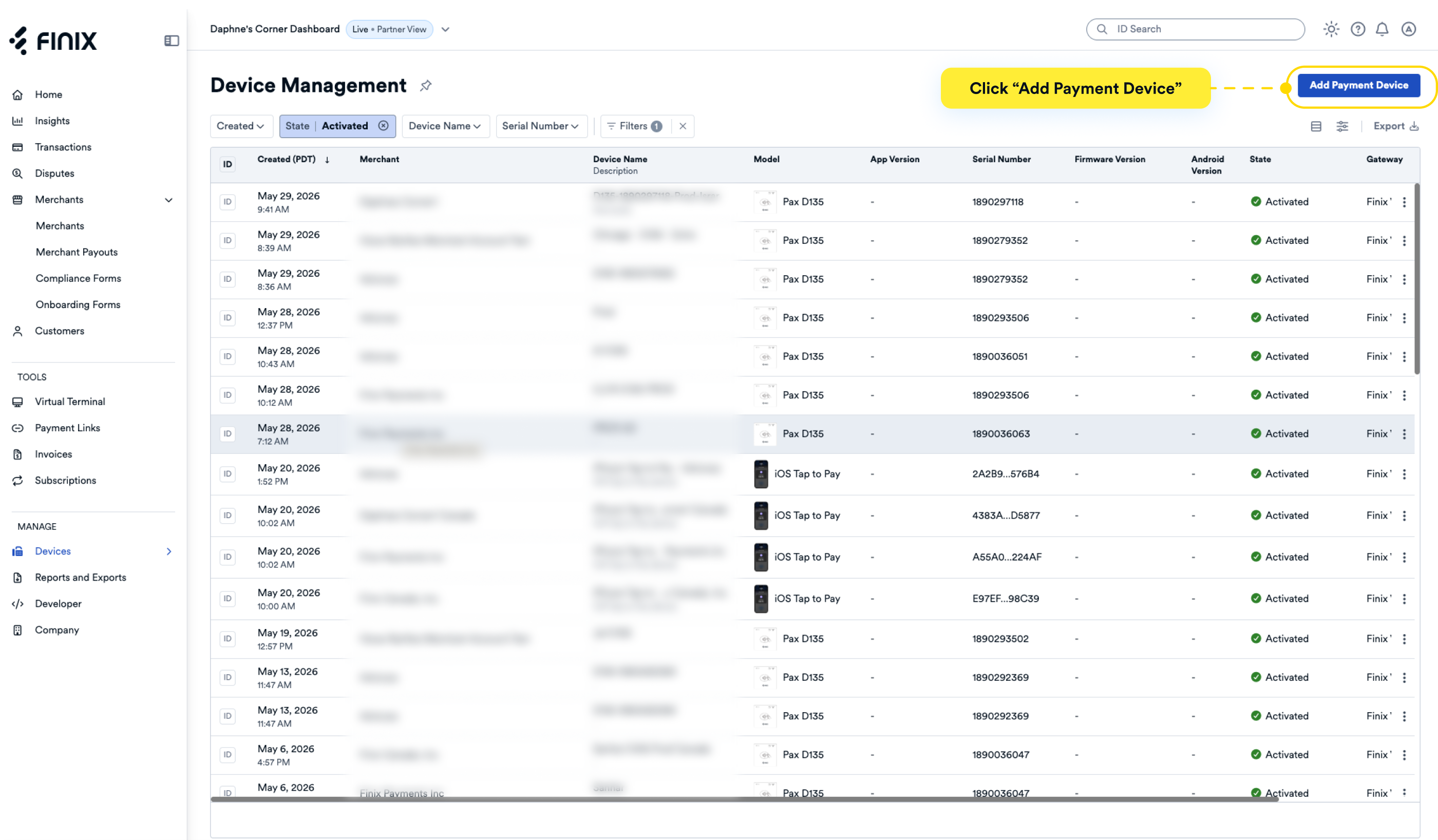The width and height of the screenshot is (1438, 840).
Task: Go to Home in sidebar
Action: click(48, 94)
